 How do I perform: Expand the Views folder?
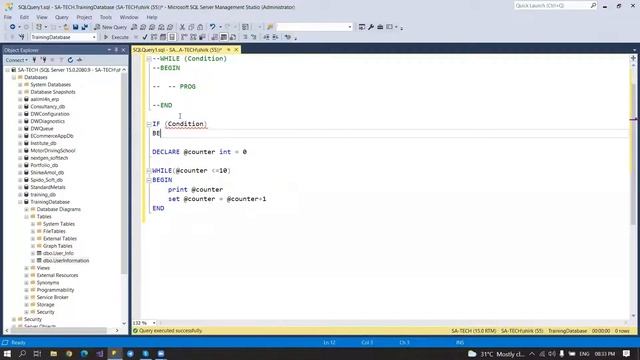click(27, 268)
